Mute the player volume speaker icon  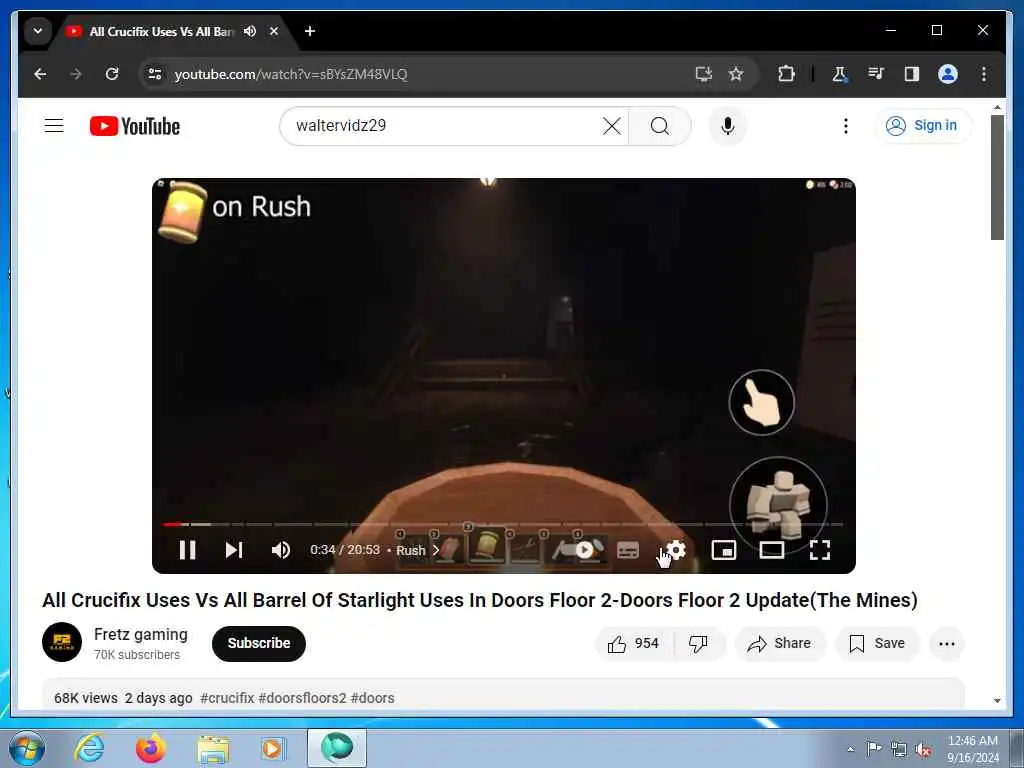pos(281,550)
